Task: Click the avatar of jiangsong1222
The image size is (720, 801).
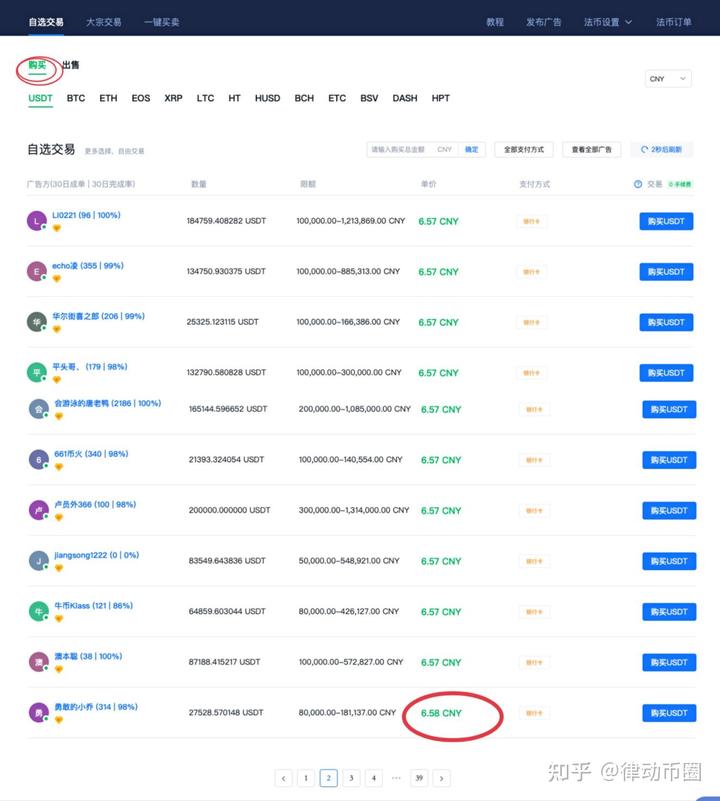Action: click(x=38, y=561)
